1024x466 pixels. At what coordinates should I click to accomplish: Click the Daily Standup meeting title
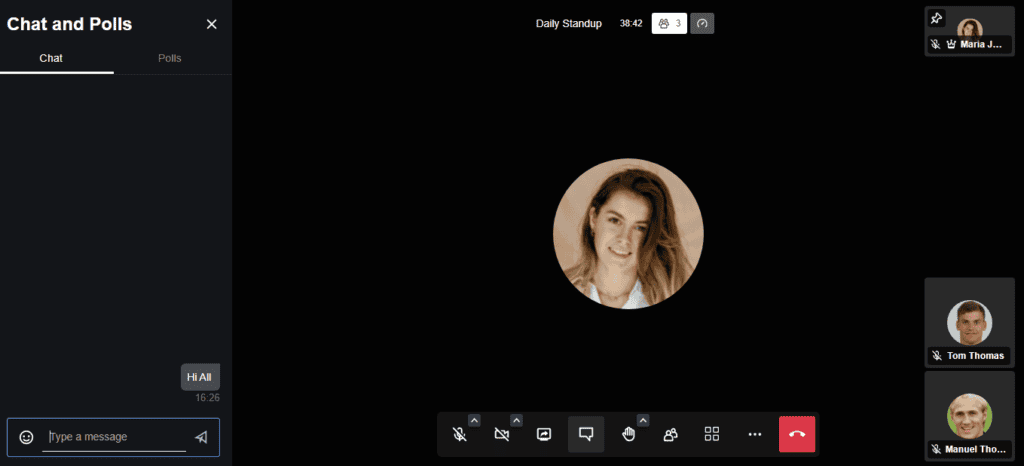569,23
